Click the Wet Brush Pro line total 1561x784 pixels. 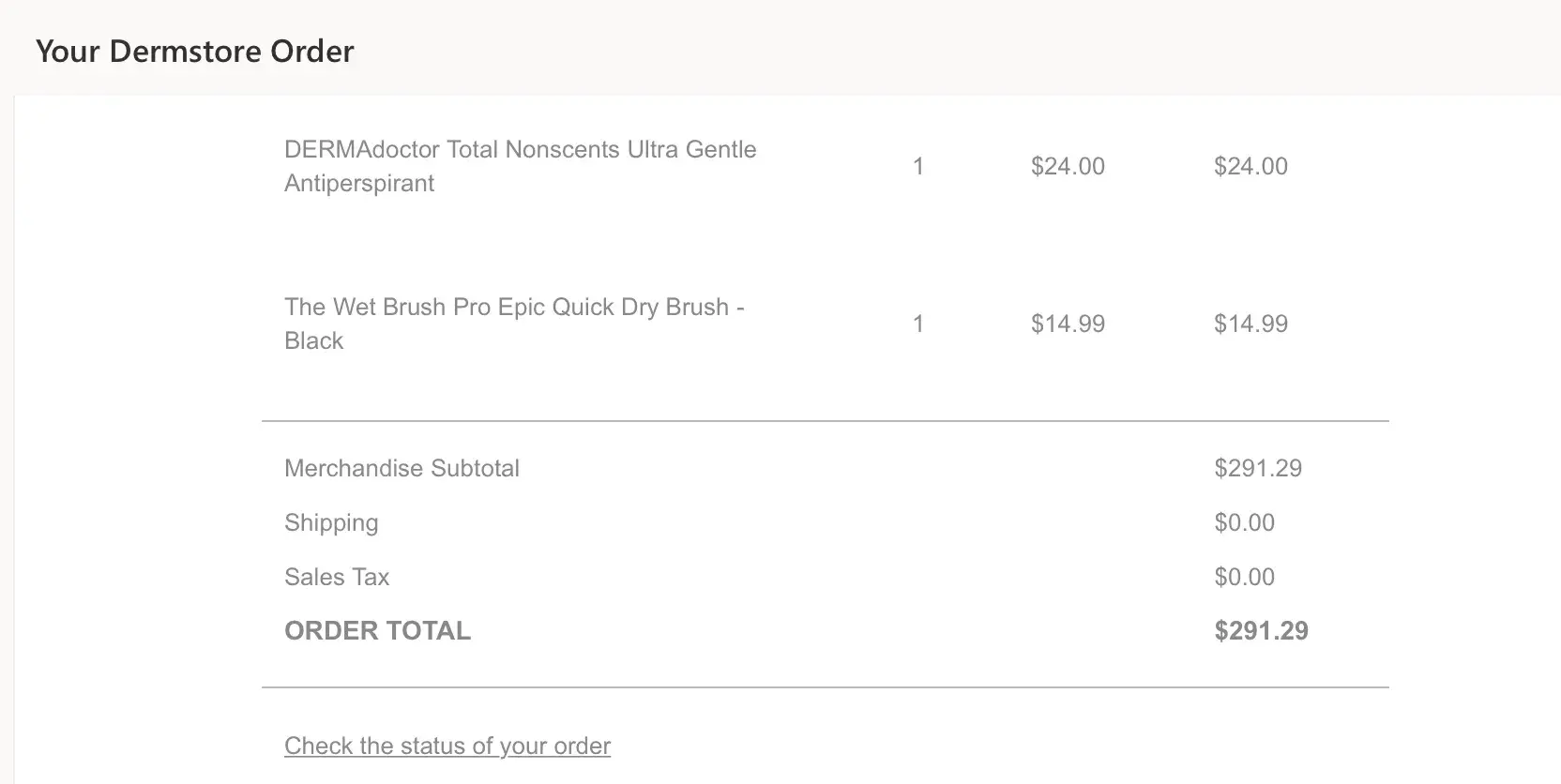point(1250,324)
